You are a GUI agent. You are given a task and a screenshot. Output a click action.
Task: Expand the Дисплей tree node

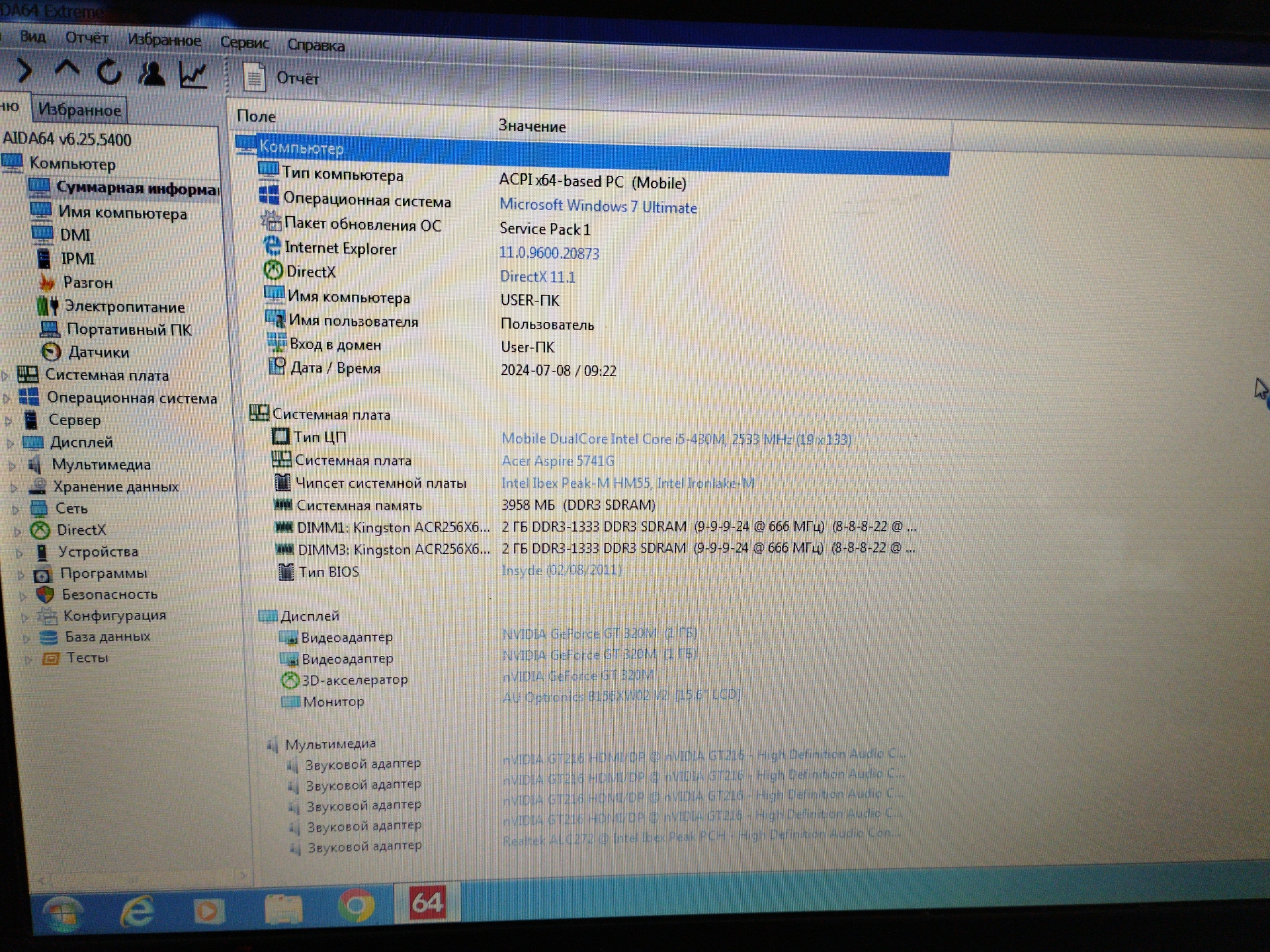click(x=11, y=443)
